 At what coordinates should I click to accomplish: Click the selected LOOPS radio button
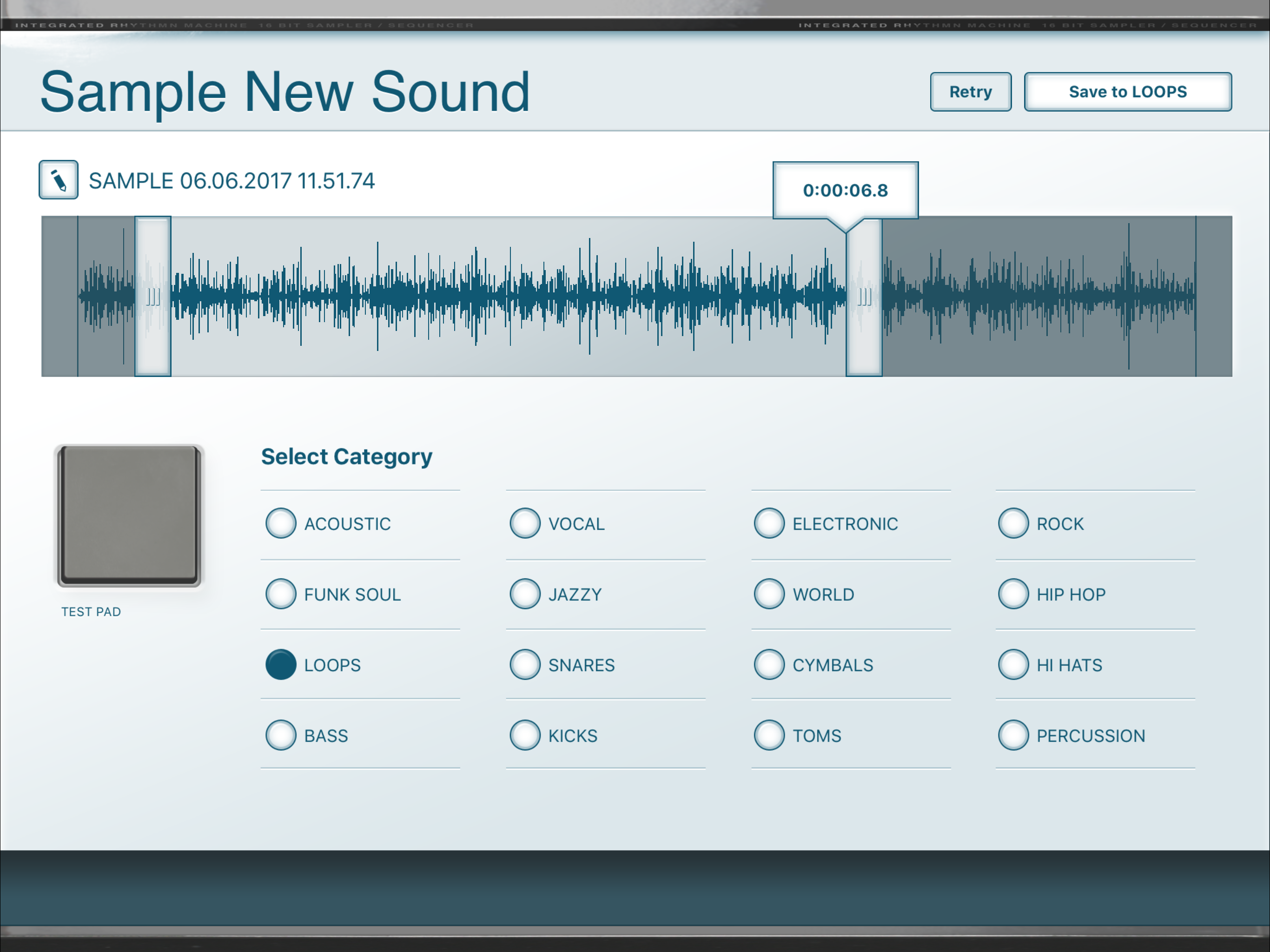click(x=281, y=665)
